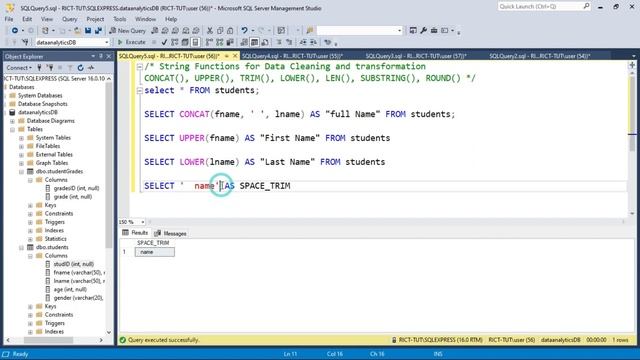This screenshot has height=360, width=640.
Task: Click the Toolbox icon next to the wrench
Action: tap(434, 31)
